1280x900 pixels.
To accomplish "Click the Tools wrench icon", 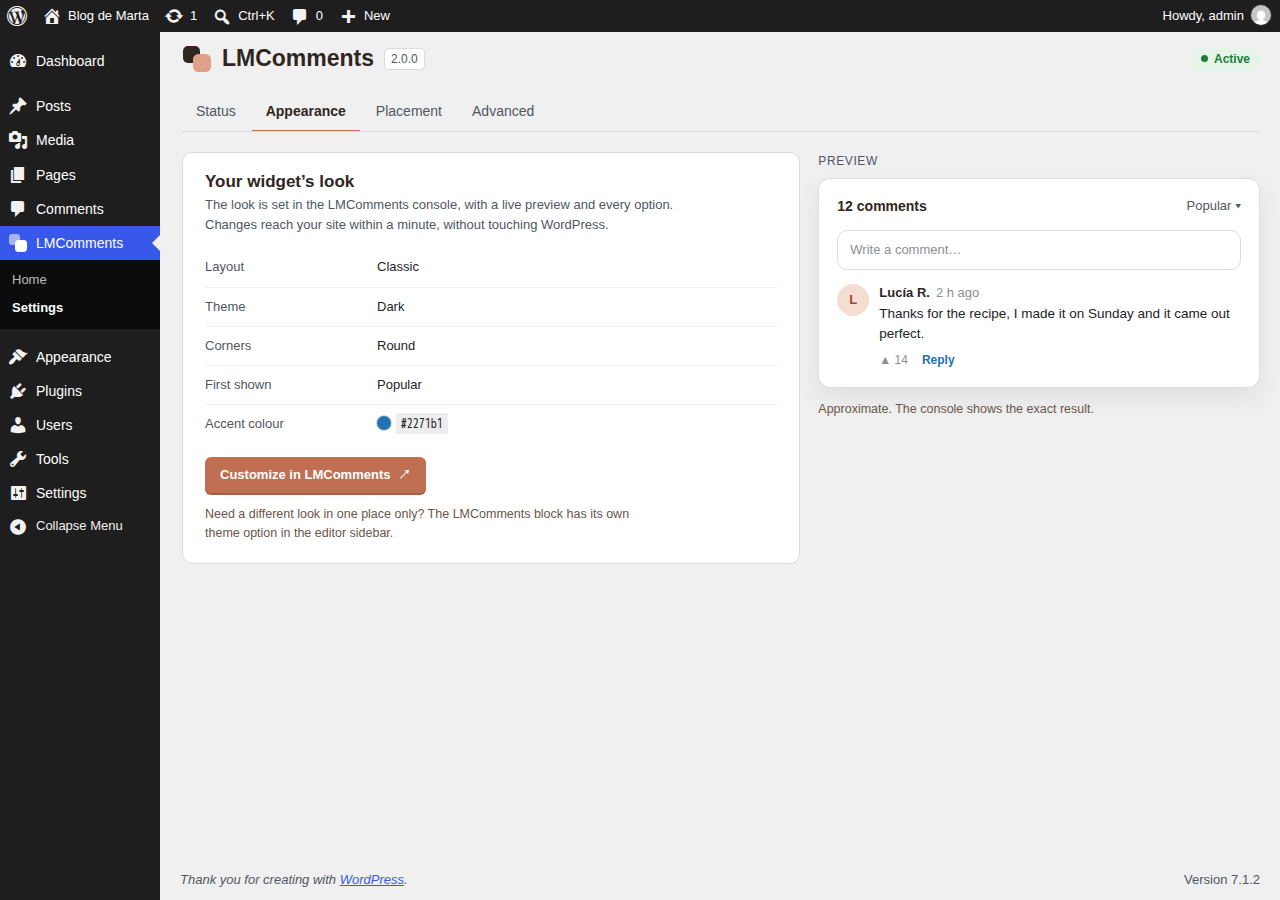I will click(x=18, y=459).
